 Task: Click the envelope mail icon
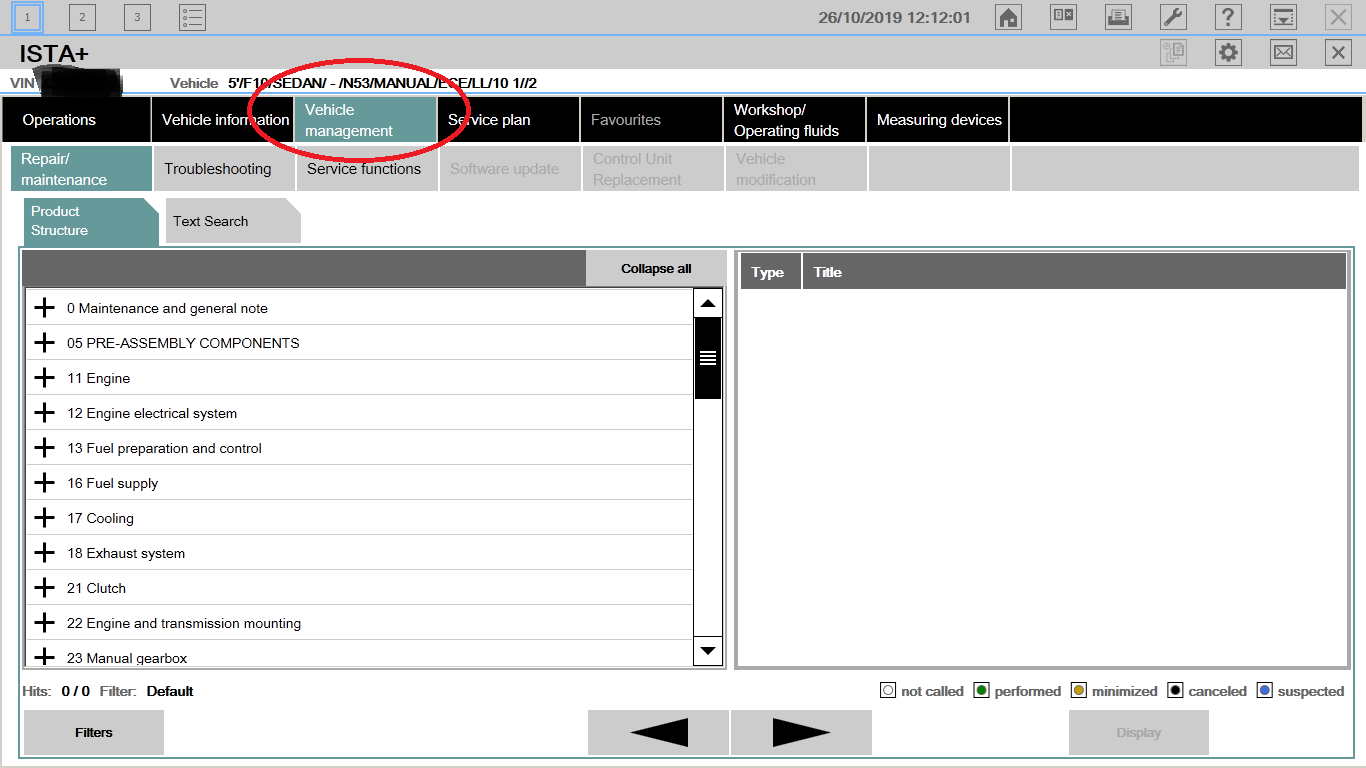pos(1283,53)
